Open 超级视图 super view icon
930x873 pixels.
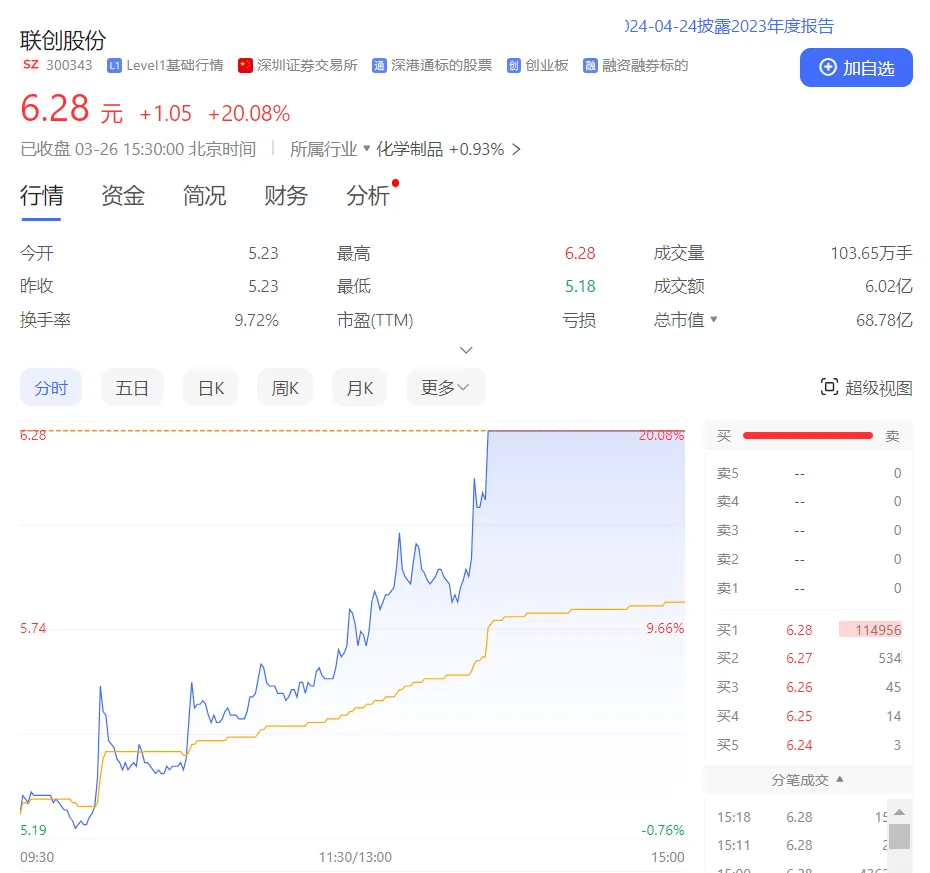pyautogui.click(x=828, y=388)
